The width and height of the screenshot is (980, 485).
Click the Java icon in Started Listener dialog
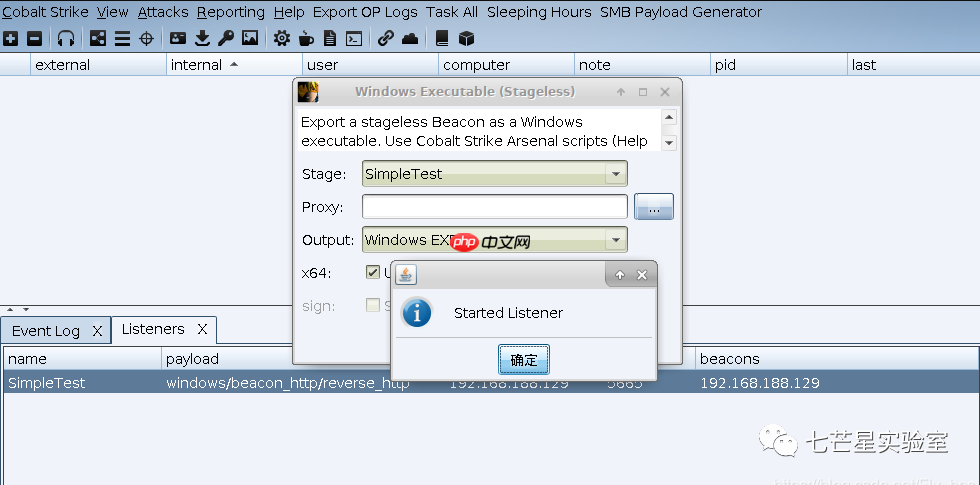click(x=406, y=274)
